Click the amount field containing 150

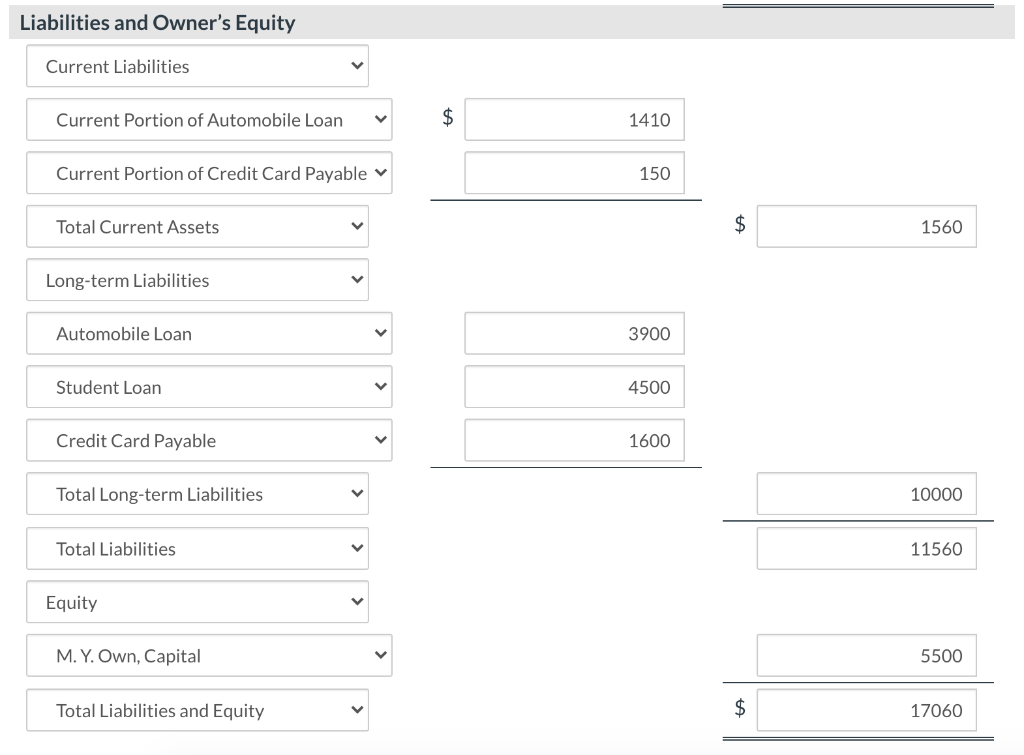(x=575, y=173)
